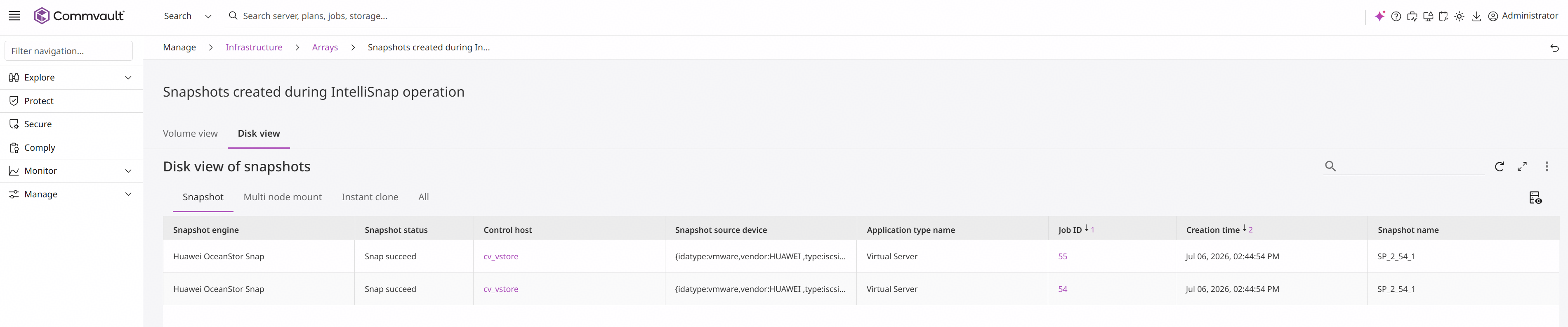Go to the Infrastructure breadcrumb
This screenshot has height=327, width=1568.
[254, 47]
